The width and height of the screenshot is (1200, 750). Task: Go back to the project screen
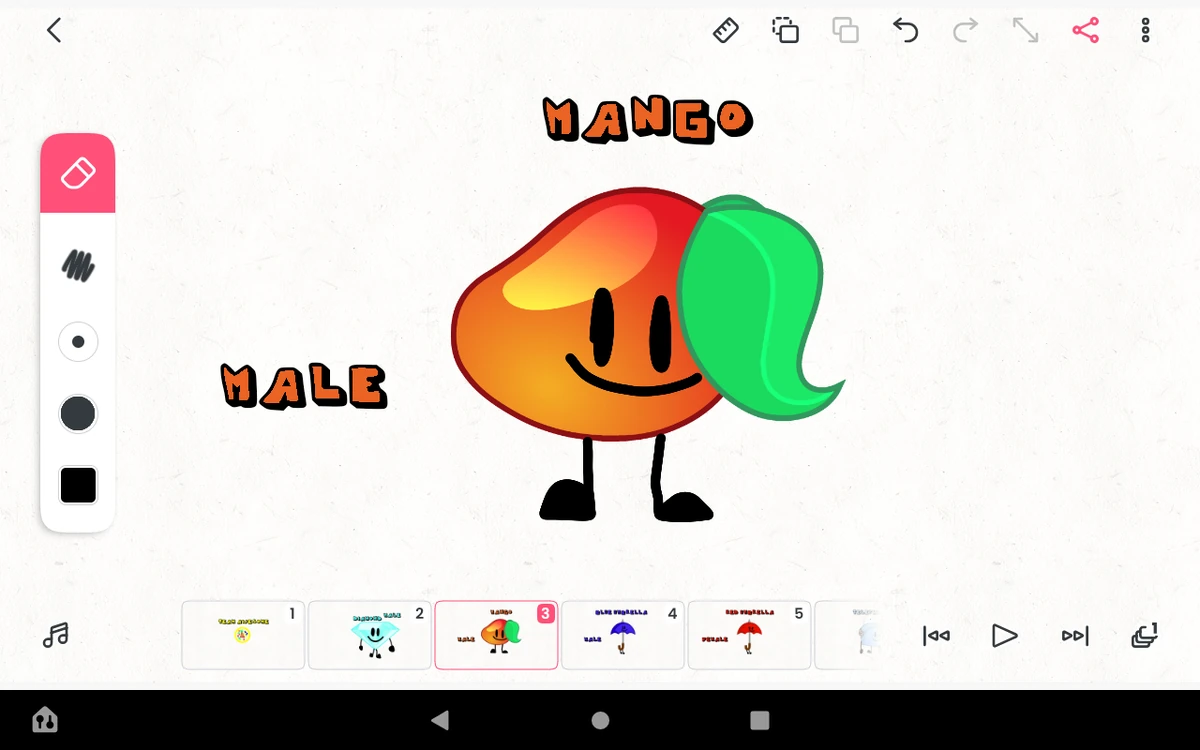point(54,30)
